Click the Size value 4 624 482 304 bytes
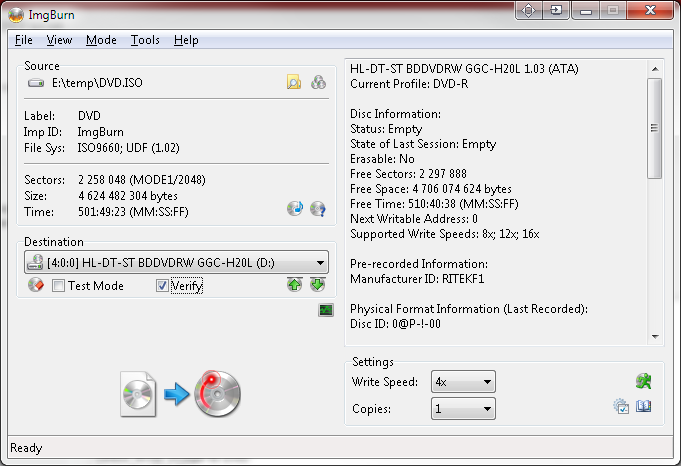The width and height of the screenshot is (681, 466). click(128, 196)
